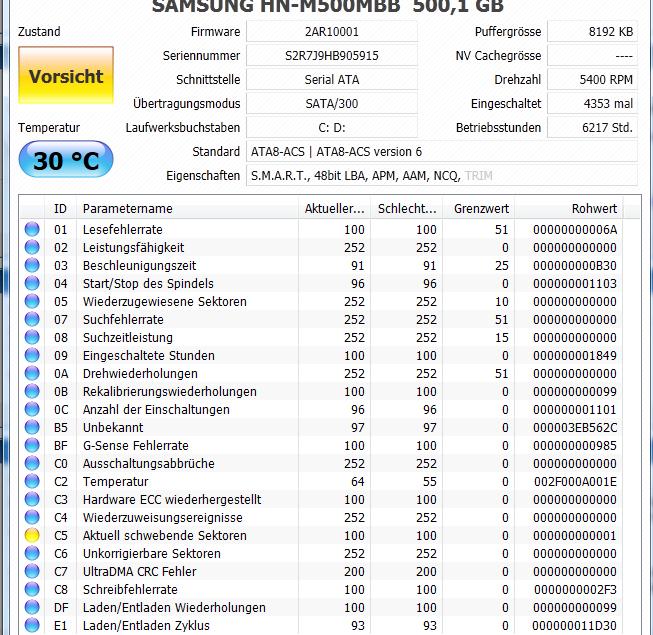This screenshot has width=653, height=635.
Task: Click the Rohwert column header
Action: click(569, 208)
